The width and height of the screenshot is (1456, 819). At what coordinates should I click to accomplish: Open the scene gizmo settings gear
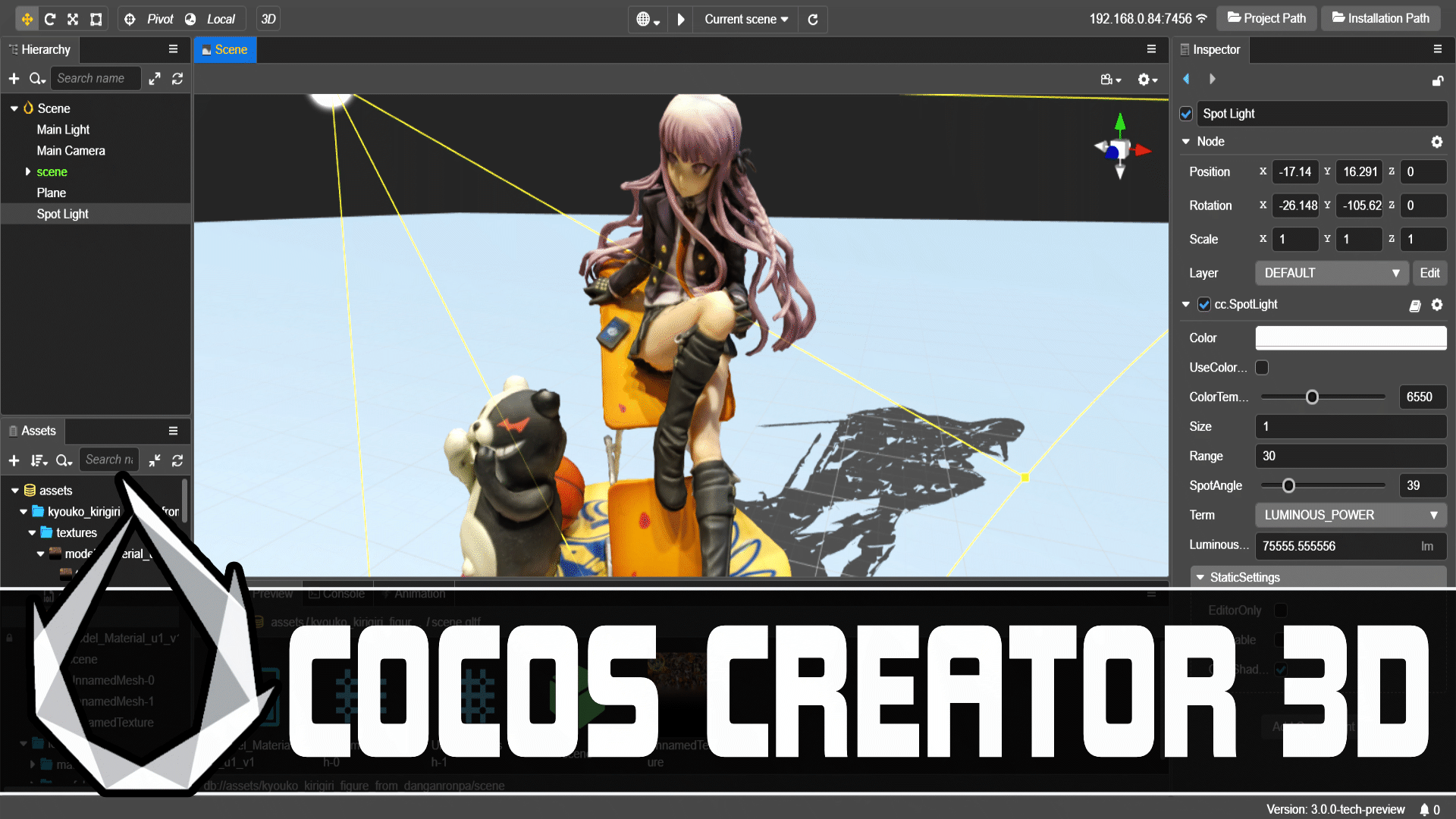point(1146,80)
